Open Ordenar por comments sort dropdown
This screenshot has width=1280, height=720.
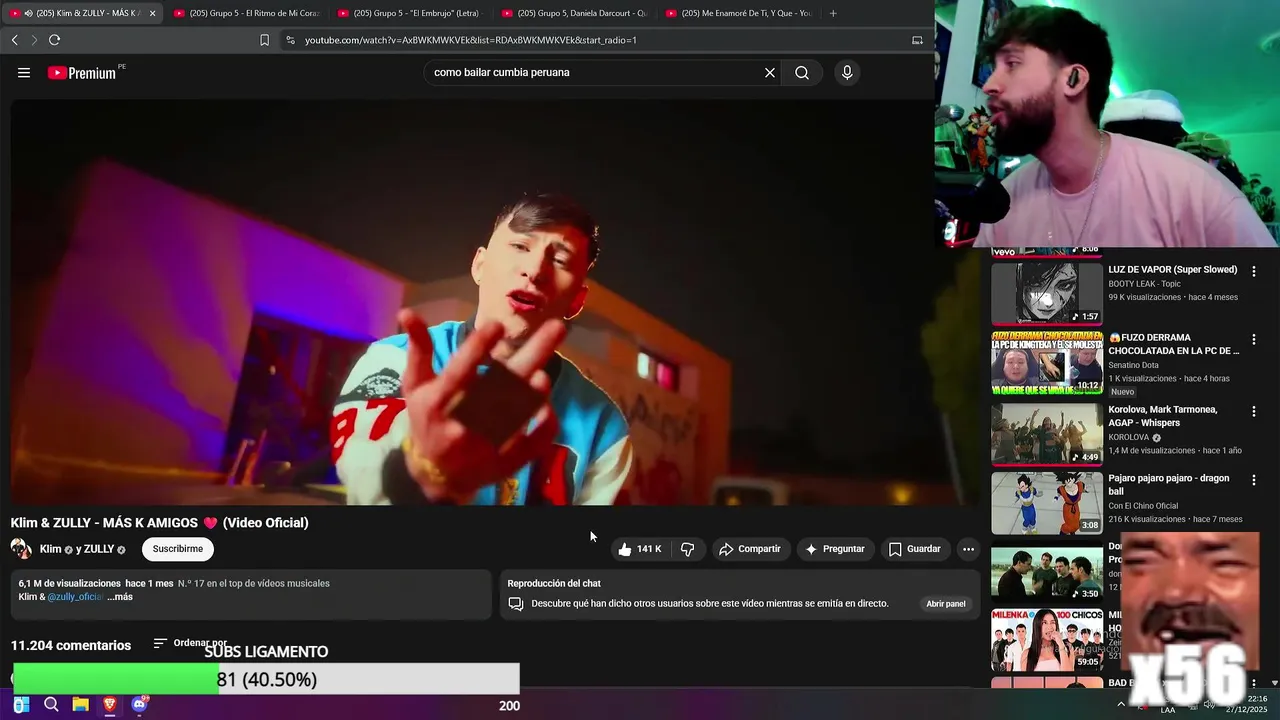pyautogui.click(x=190, y=643)
